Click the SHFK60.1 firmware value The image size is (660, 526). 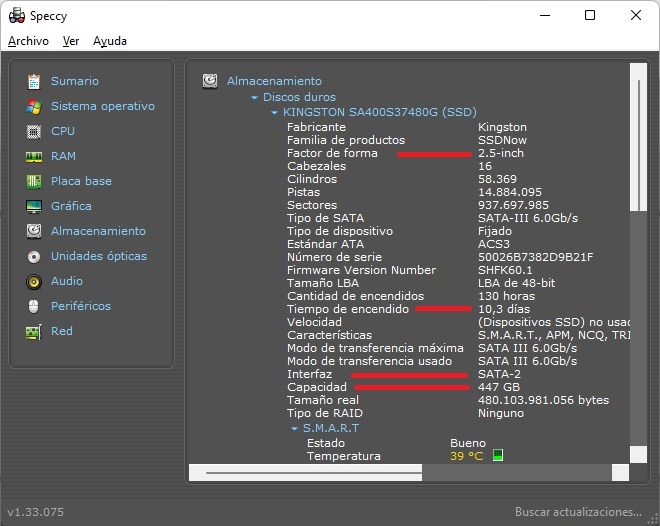point(505,270)
